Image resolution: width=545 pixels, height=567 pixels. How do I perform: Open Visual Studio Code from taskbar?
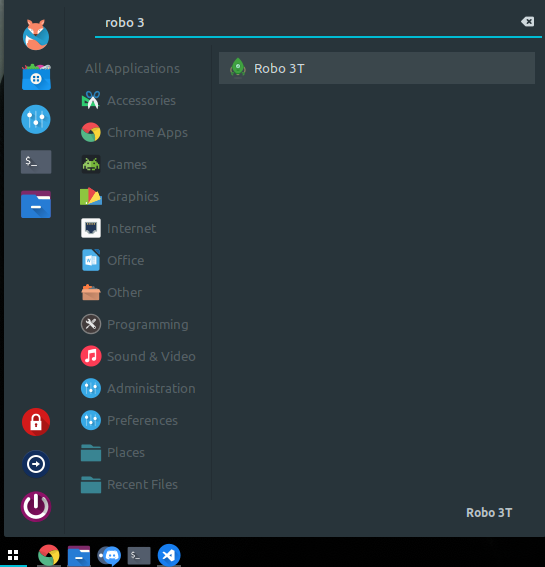click(169, 555)
